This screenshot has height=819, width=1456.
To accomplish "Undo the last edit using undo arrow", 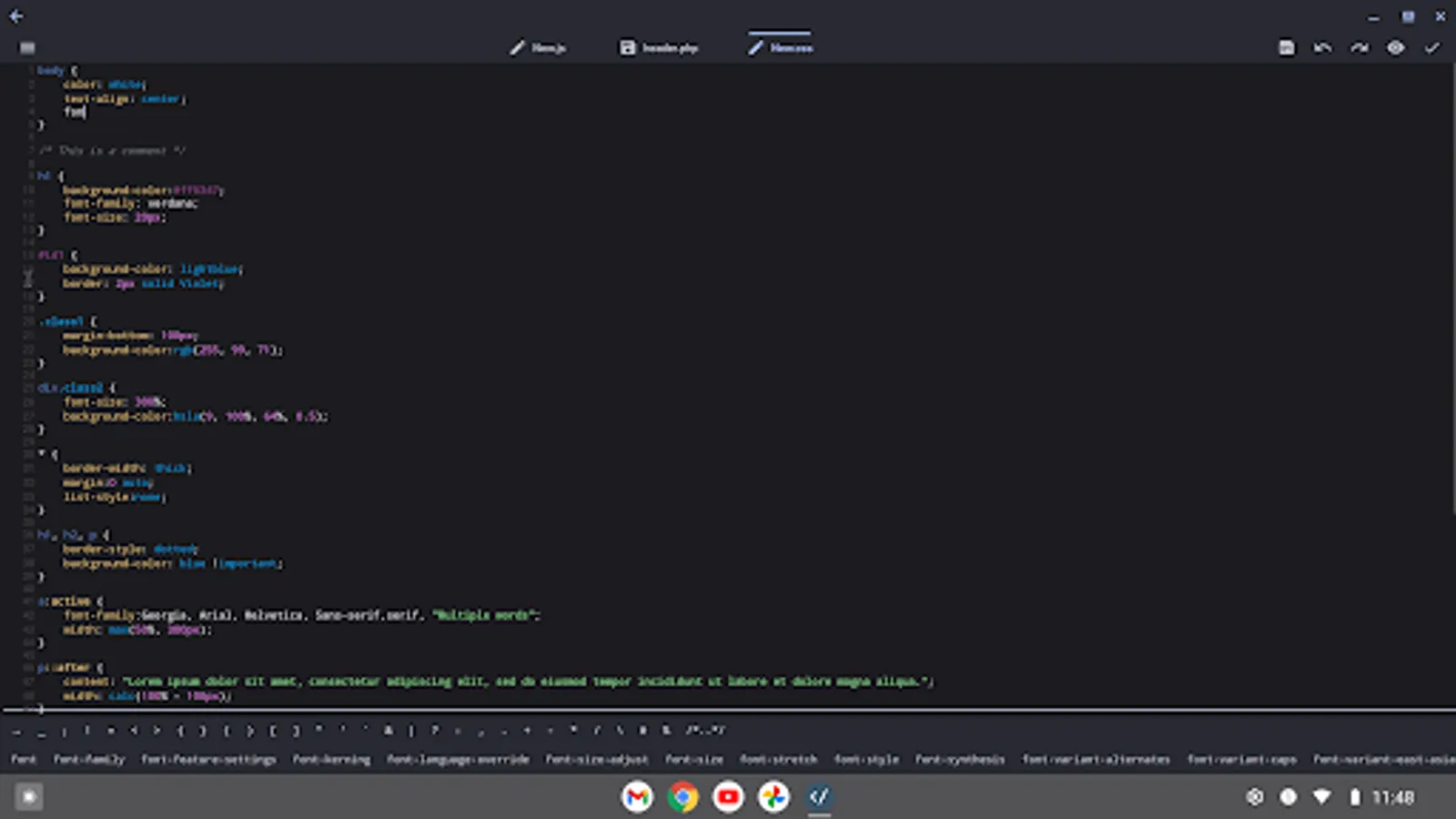I will [1322, 47].
